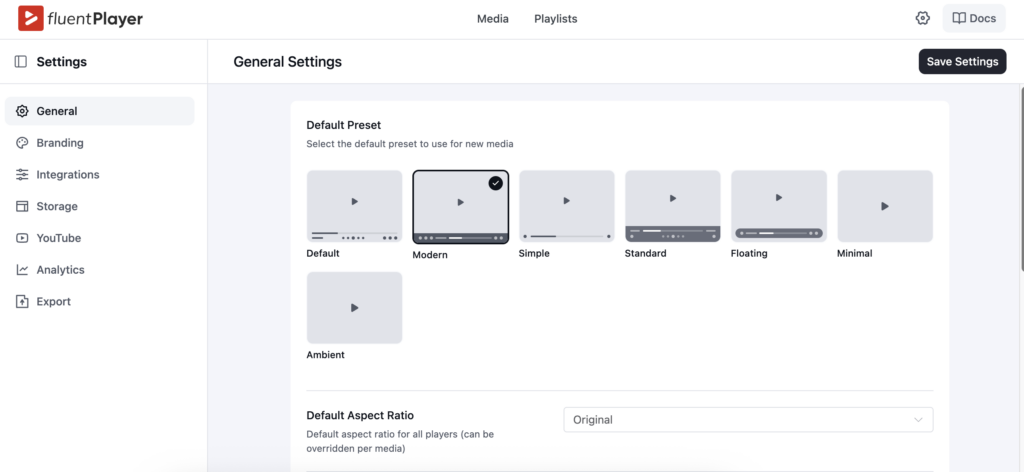The width and height of the screenshot is (1024, 472).
Task: Open Storage settings section
Action: [x=99, y=206]
